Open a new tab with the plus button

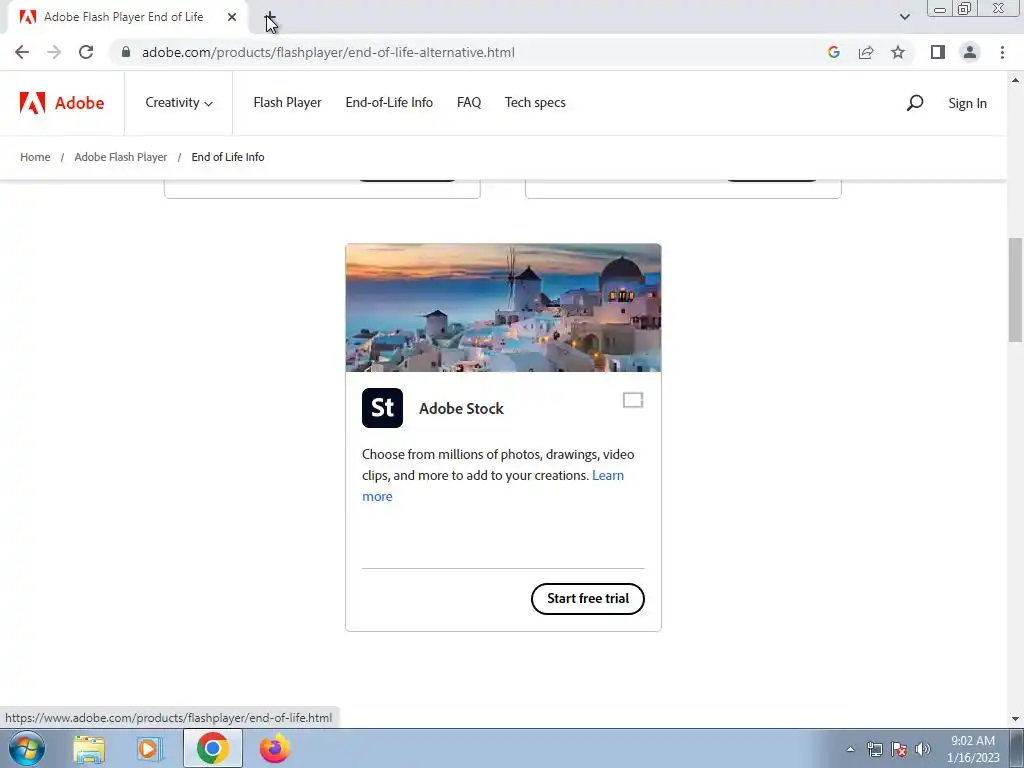pos(270,17)
